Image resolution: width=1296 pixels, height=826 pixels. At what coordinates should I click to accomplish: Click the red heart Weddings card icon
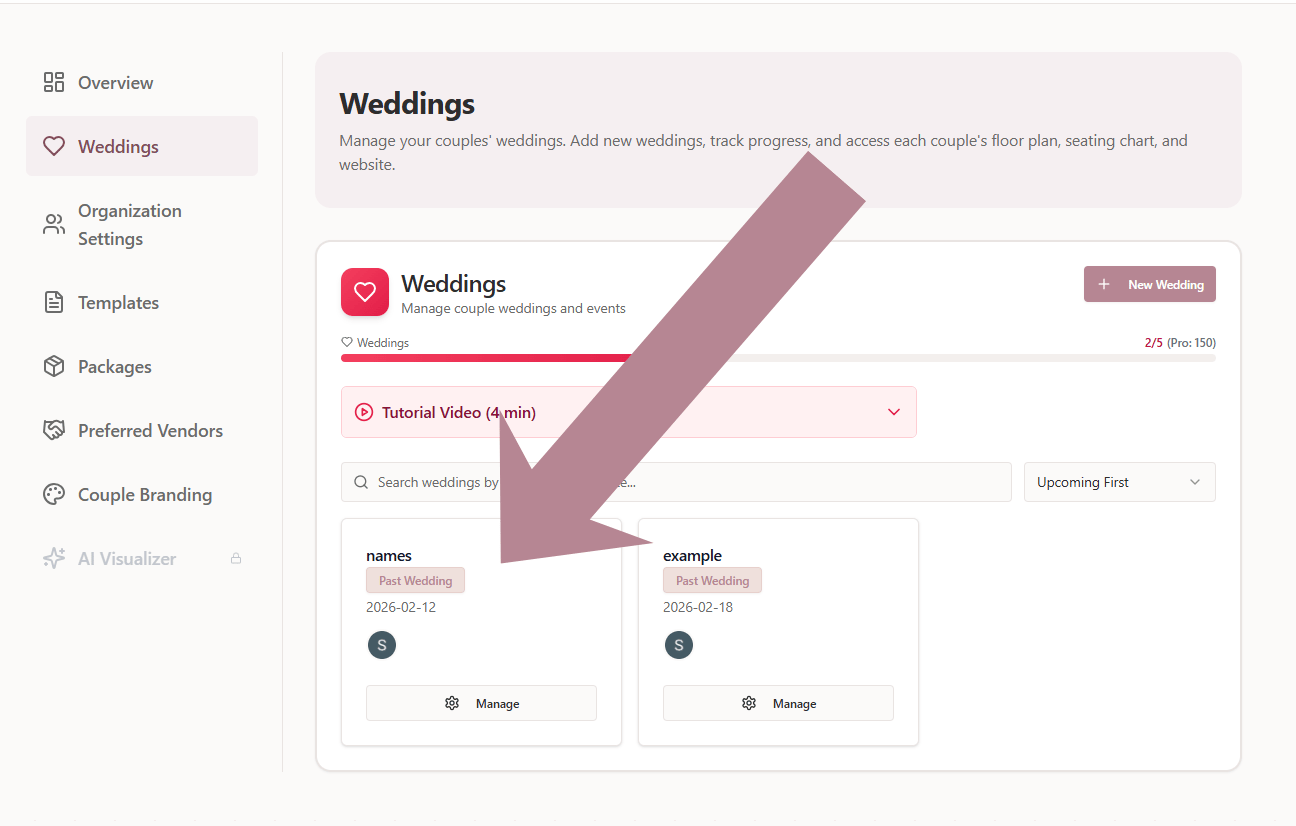pos(365,292)
